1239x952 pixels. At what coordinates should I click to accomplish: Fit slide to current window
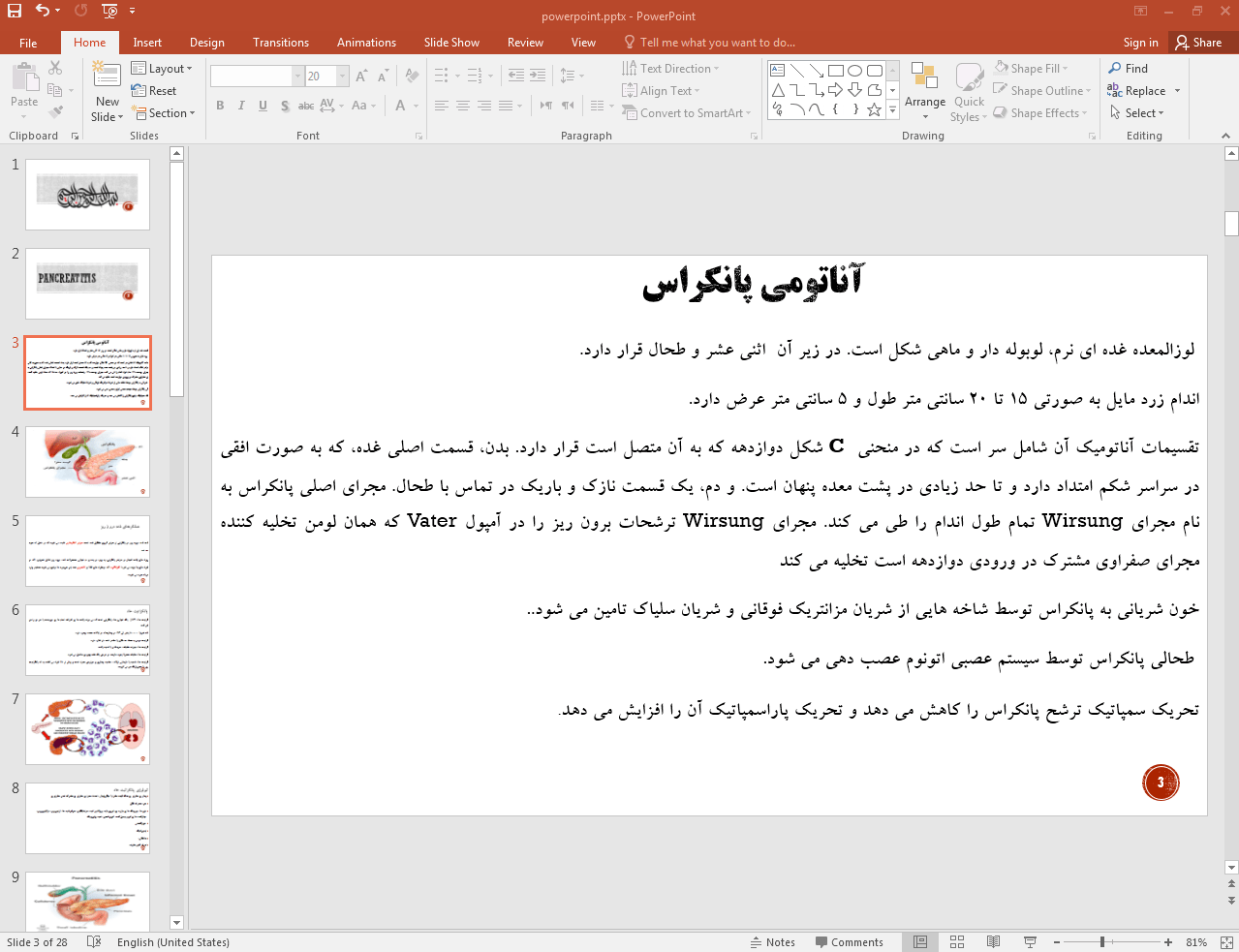tap(1226, 942)
